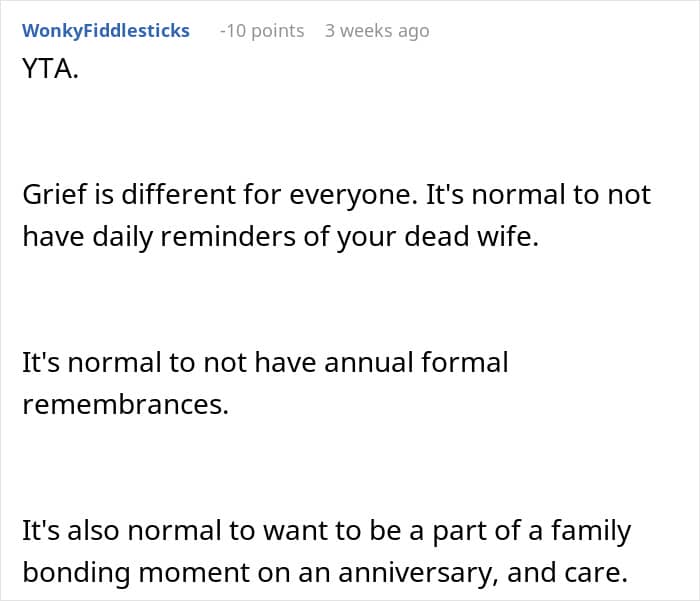Screen dimensions: 700x601
Task: Open WonkyFiddlesticks user profile link
Action: pyautogui.click(x=106, y=30)
